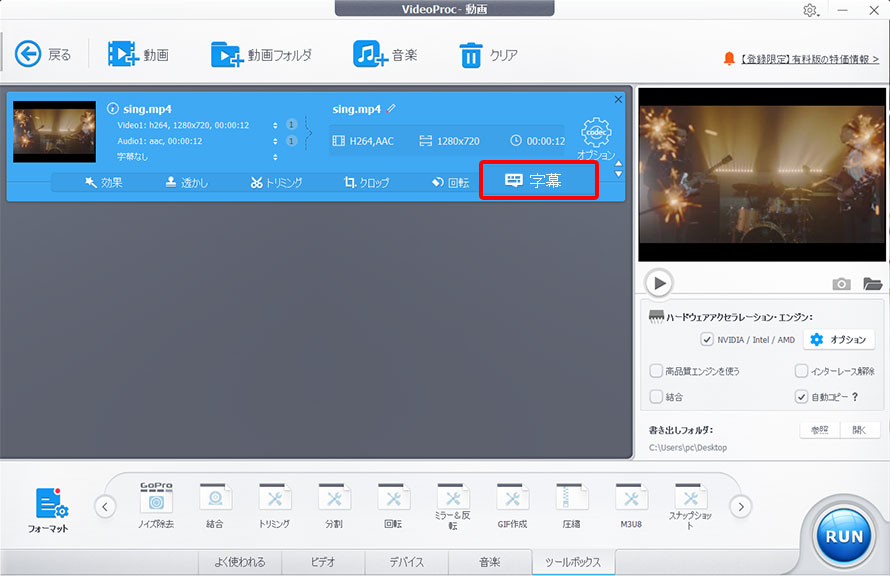Expand the Audio1 track selector arrows
The width and height of the screenshot is (890, 576).
275,141
